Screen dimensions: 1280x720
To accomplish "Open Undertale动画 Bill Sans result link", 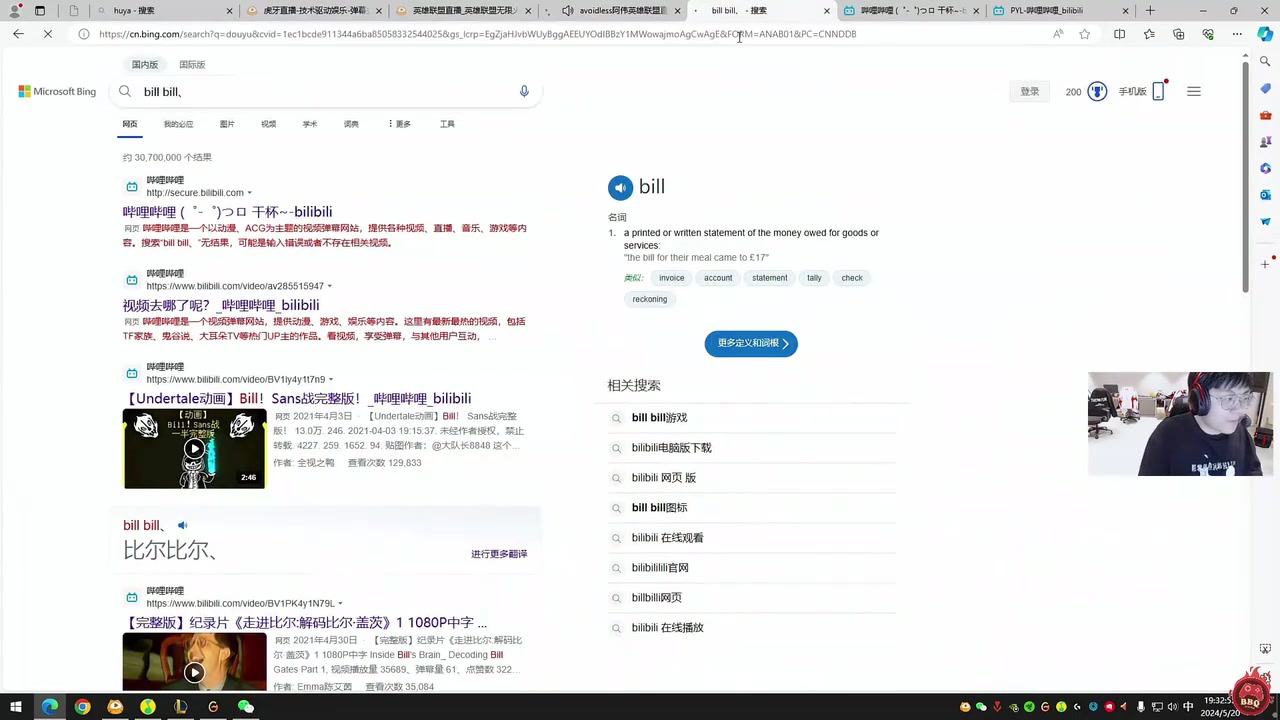I will tap(297, 398).
